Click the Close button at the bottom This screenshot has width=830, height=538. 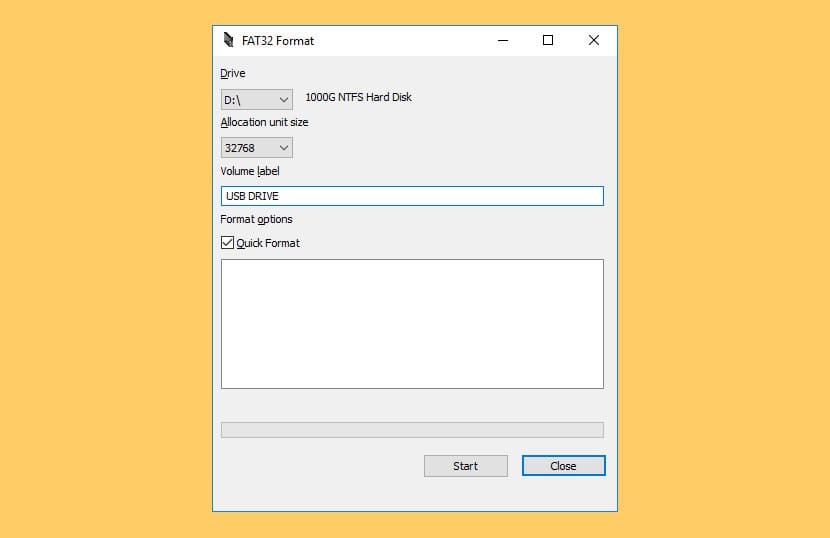[564, 466]
